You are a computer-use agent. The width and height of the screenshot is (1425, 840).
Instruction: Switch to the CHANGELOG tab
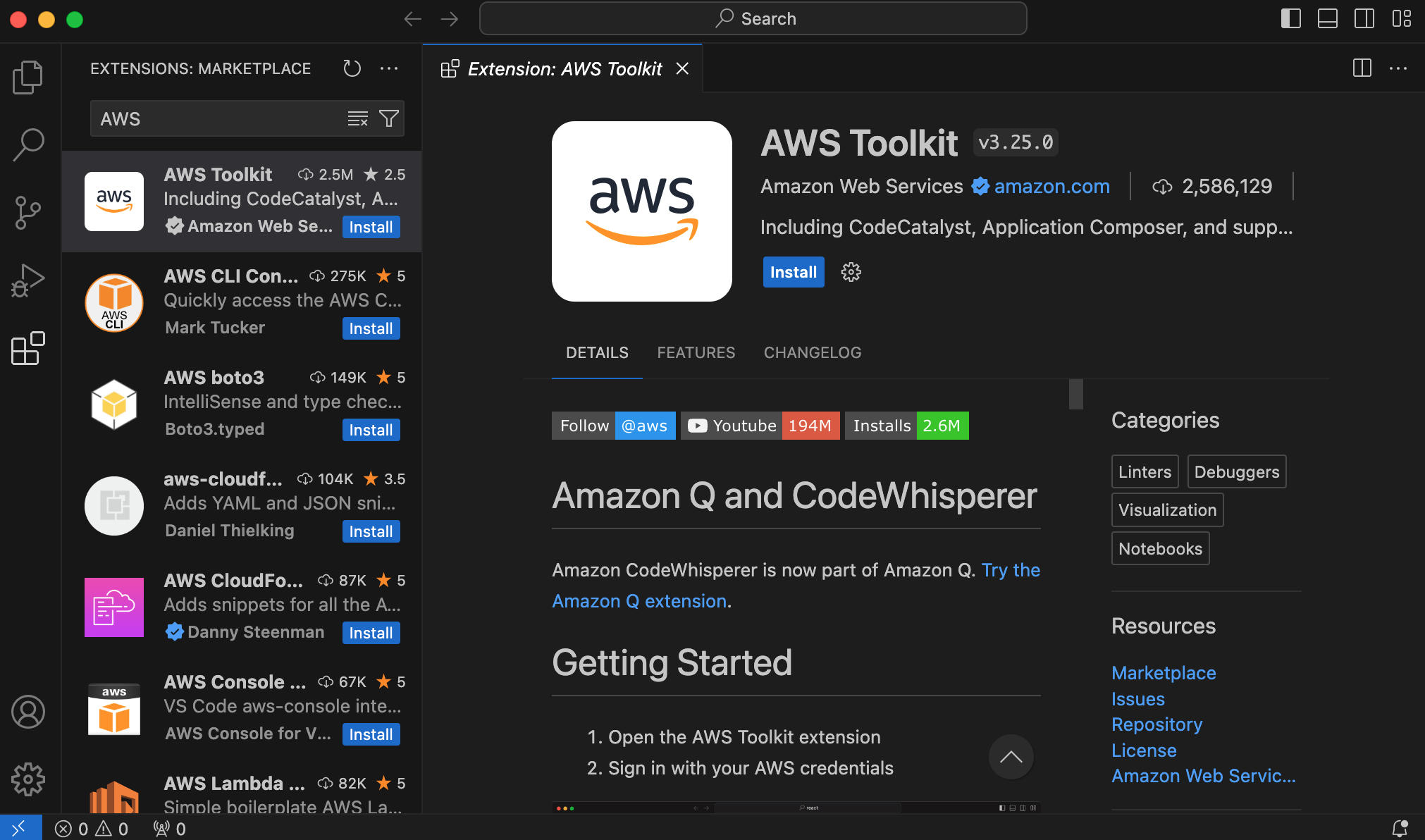pyautogui.click(x=813, y=352)
